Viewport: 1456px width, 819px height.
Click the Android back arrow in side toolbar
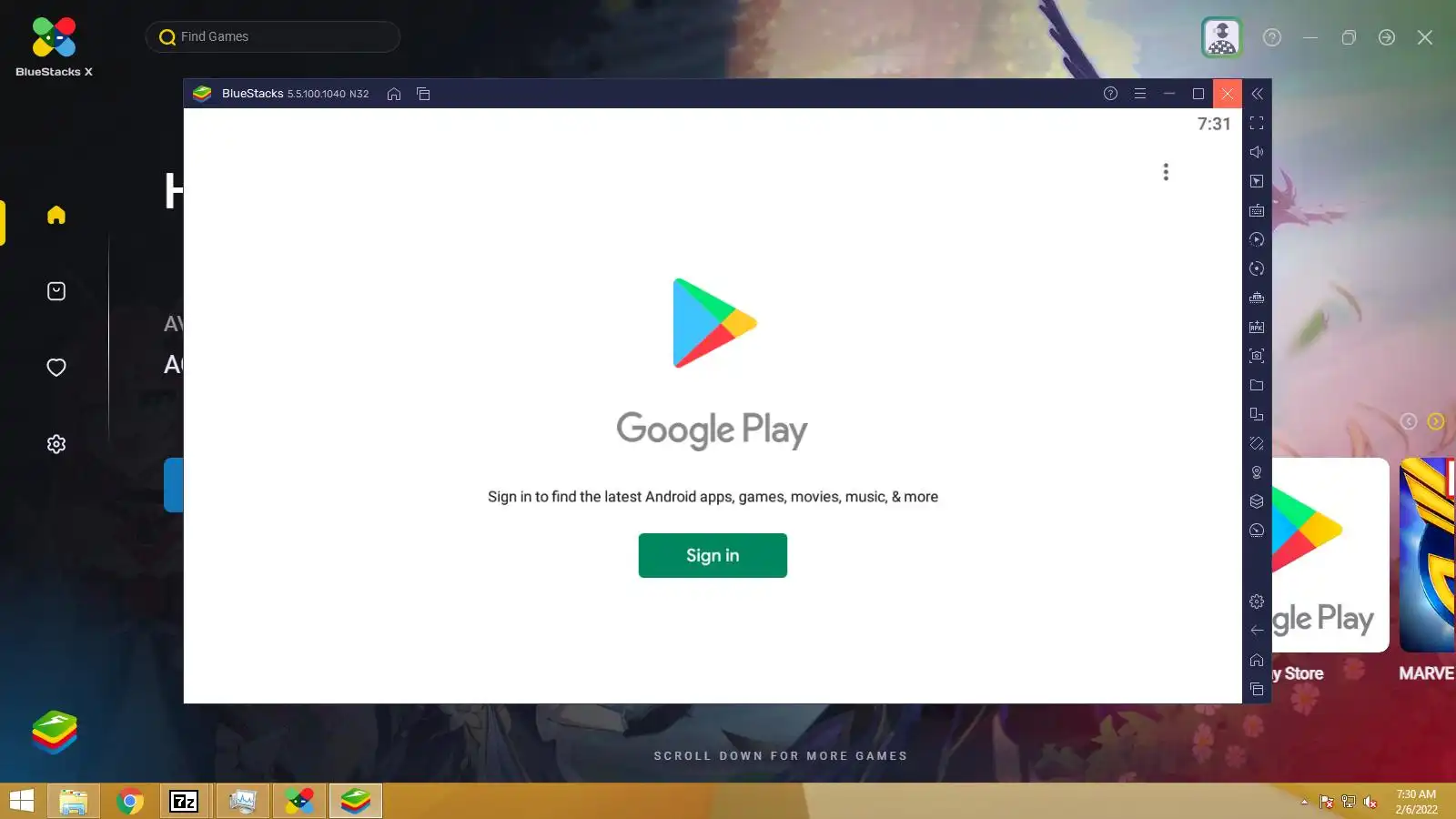coord(1257,631)
